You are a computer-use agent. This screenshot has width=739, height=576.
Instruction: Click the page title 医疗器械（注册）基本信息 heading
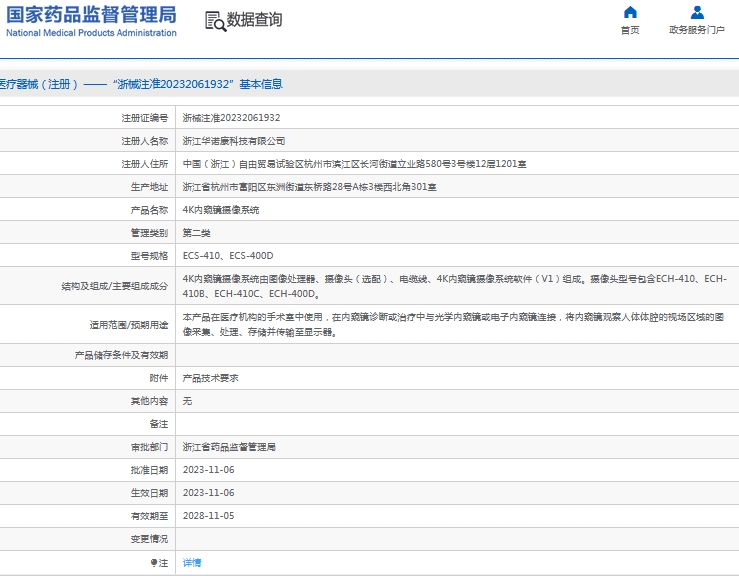click(141, 84)
